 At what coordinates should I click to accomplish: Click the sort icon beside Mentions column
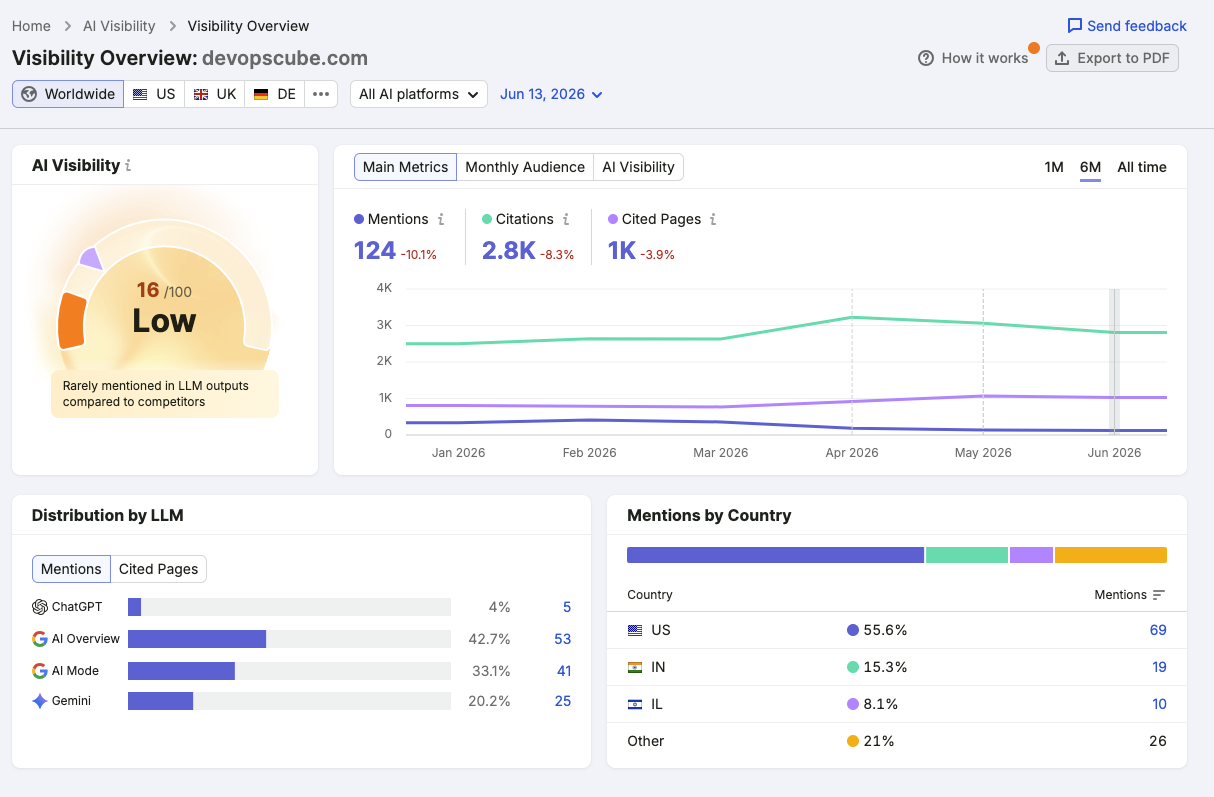[1159, 595]
